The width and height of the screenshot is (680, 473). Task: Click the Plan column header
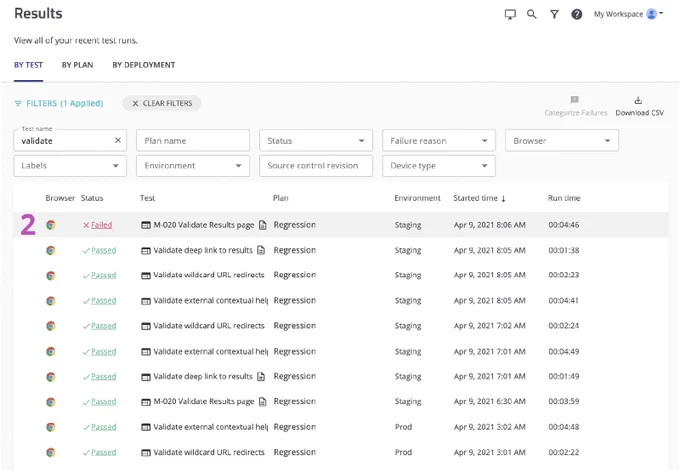tap(281, 198)
